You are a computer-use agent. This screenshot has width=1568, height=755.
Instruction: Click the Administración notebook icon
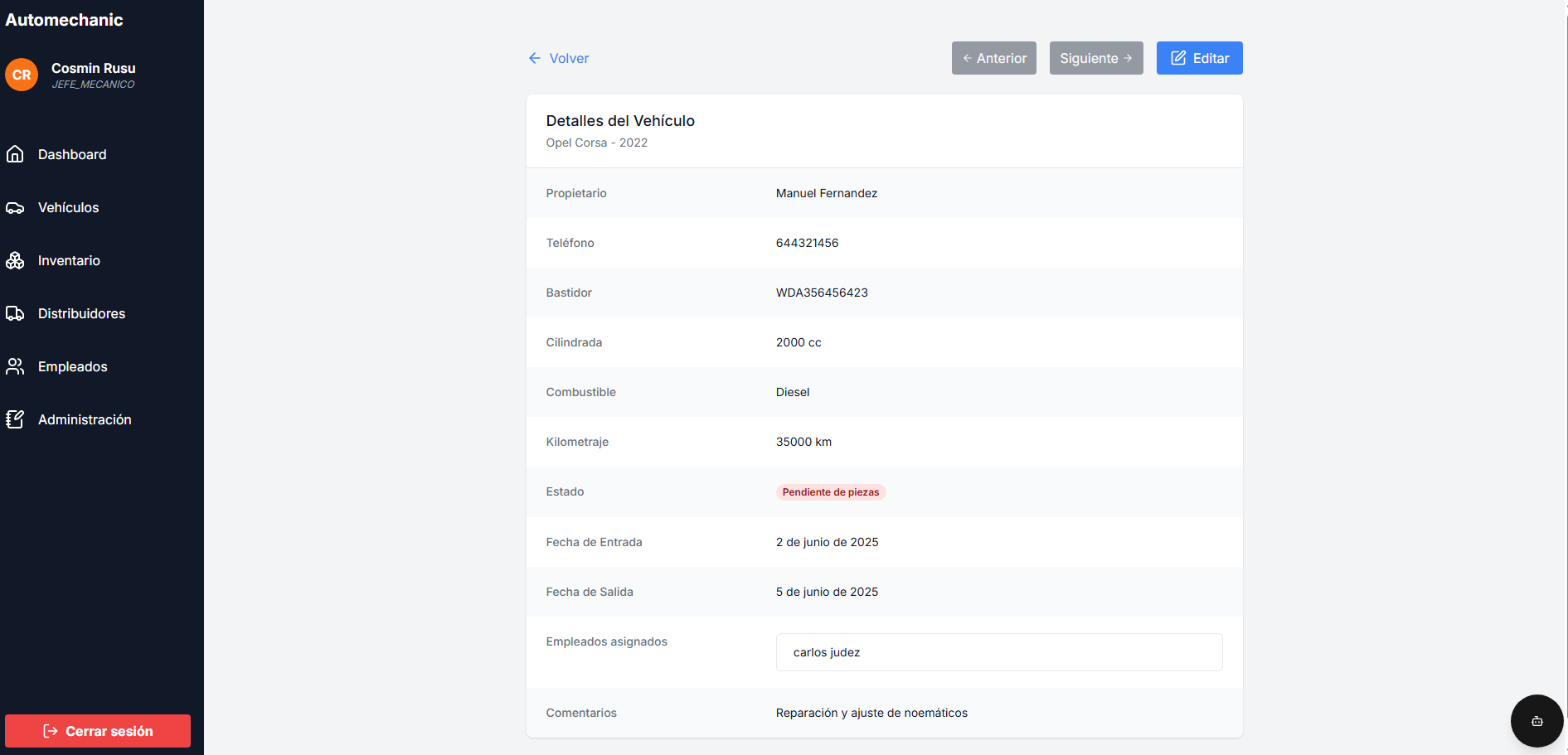click(x=15, y=419)
